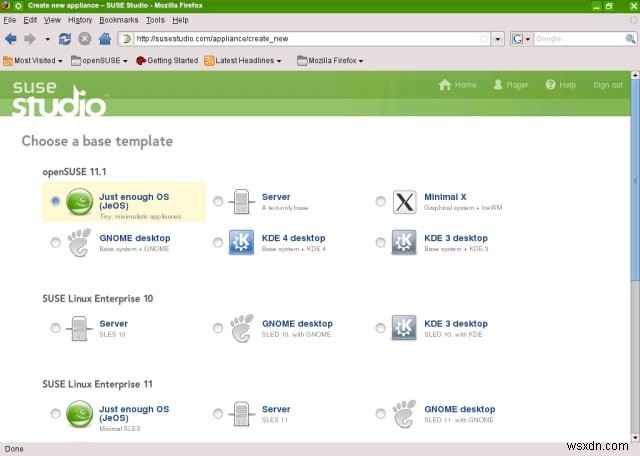Click the Minimal X icon
This screenshot has width=640, height=456.
tap(404, 202)
